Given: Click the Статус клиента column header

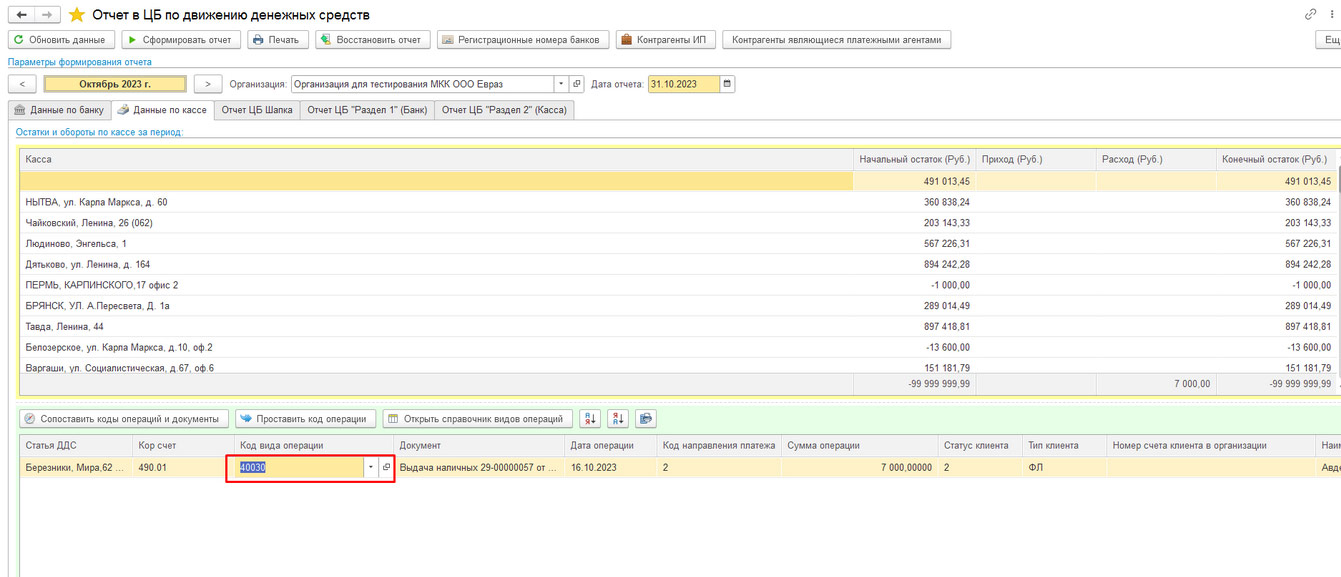Looking at the screenshot, I should (980, 445).
